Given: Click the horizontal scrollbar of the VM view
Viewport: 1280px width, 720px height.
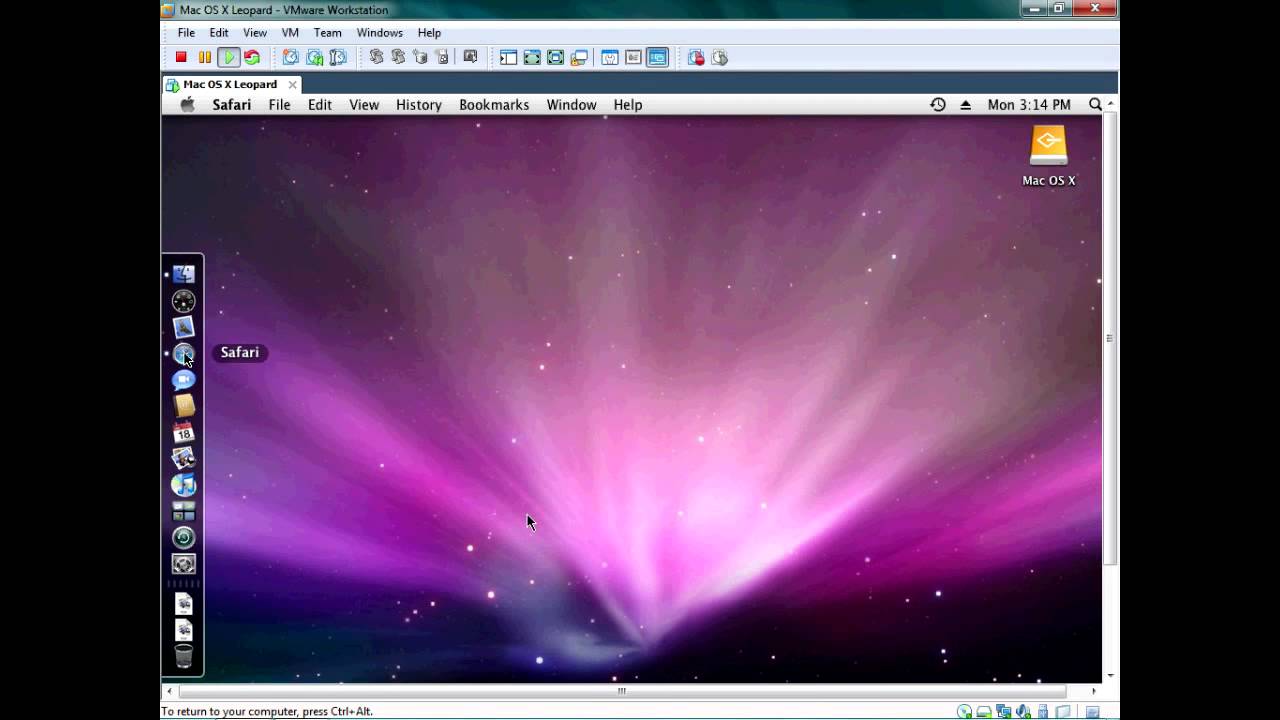Looking at the screenshot, I should 622,691.
